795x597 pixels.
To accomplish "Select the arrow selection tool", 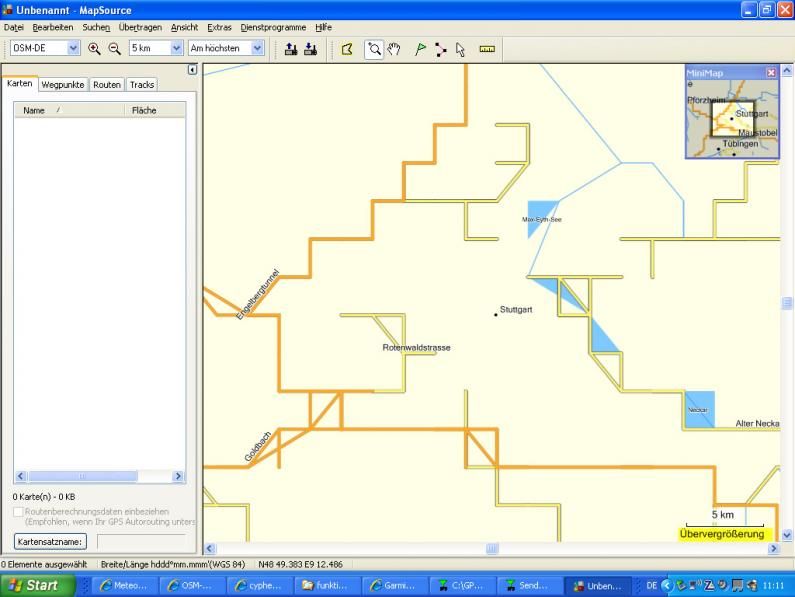I will point(460,49).
